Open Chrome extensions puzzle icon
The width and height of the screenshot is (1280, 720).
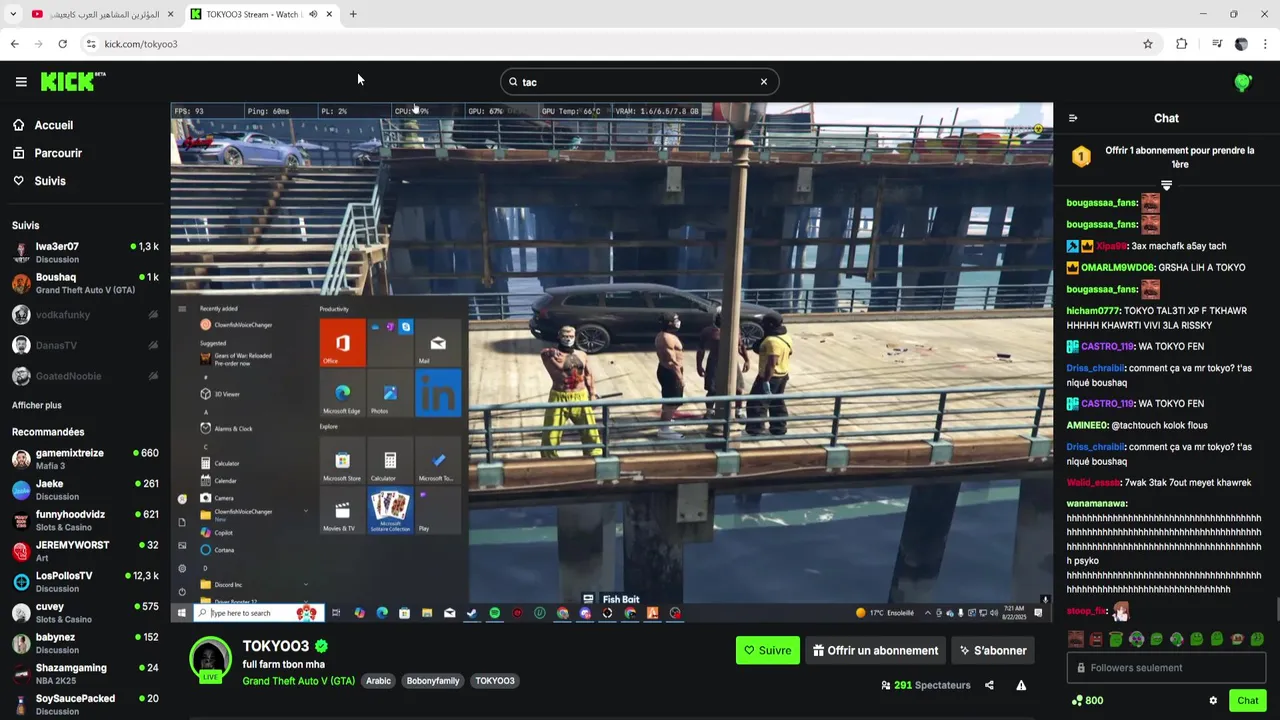tap(1181, 44)
